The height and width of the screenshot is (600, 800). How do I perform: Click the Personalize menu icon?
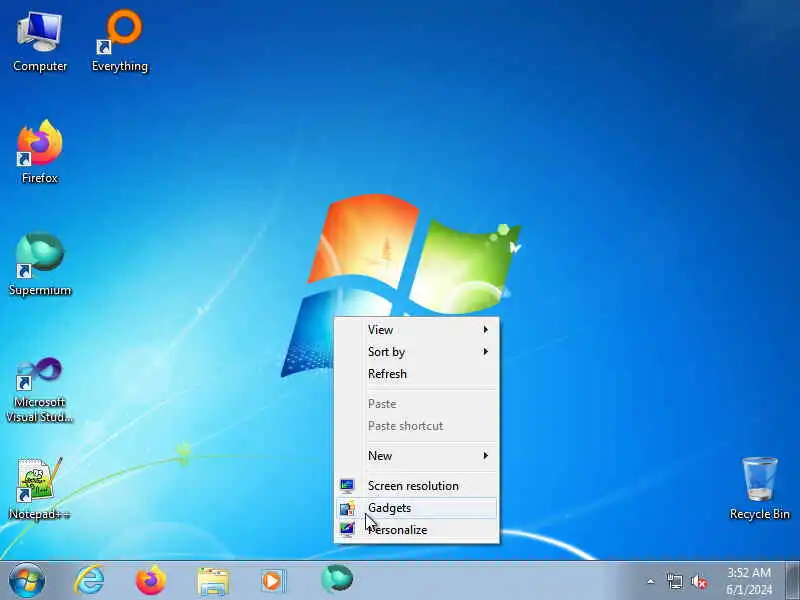pyautogui.click(x=347, y=530)
